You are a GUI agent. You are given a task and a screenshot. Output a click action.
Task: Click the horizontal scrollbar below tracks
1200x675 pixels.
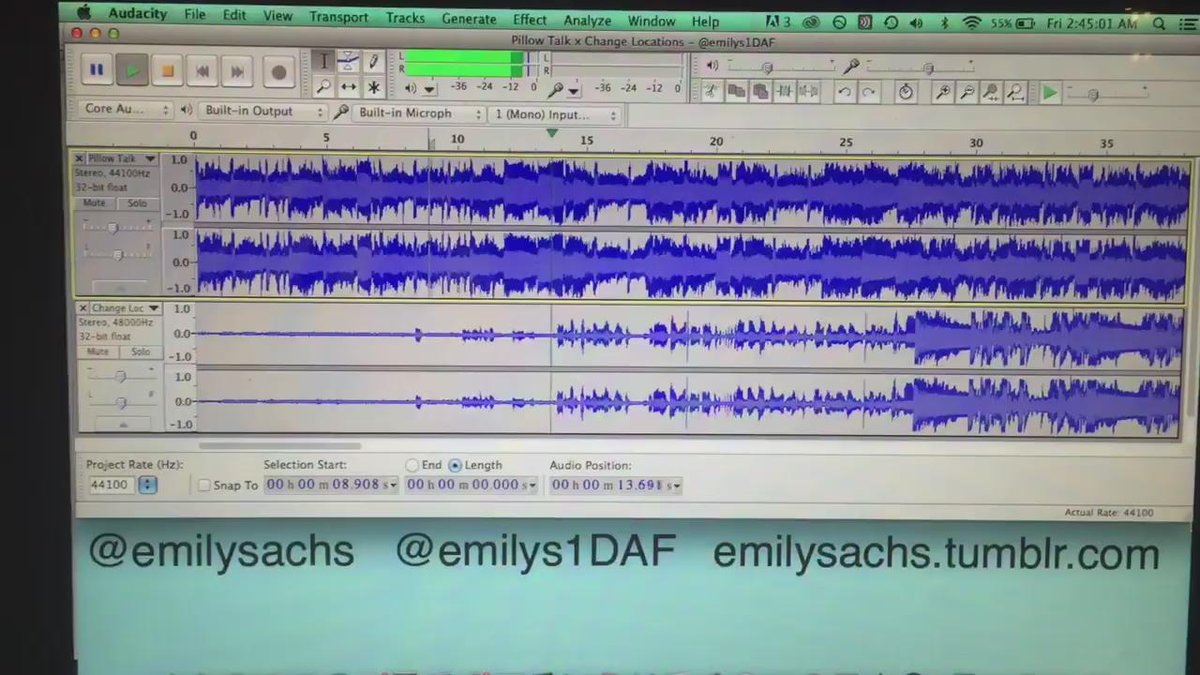[280, 446]
